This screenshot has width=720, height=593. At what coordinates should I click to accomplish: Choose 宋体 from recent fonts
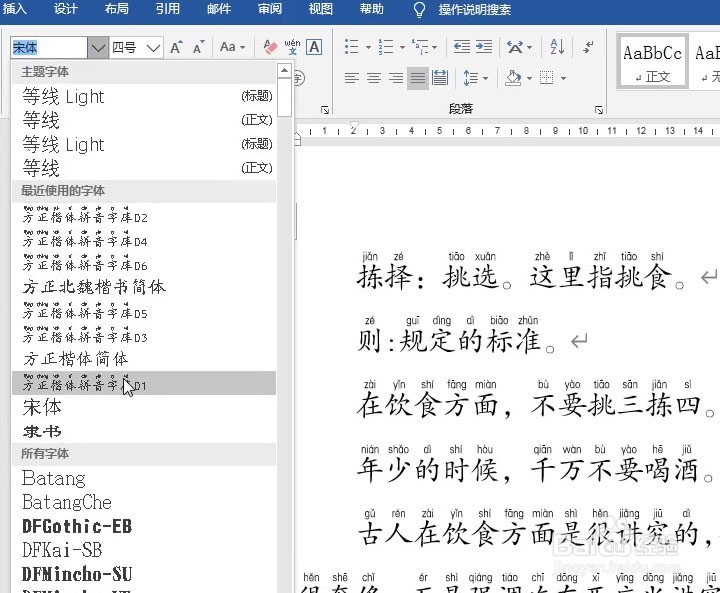point(144,407)
